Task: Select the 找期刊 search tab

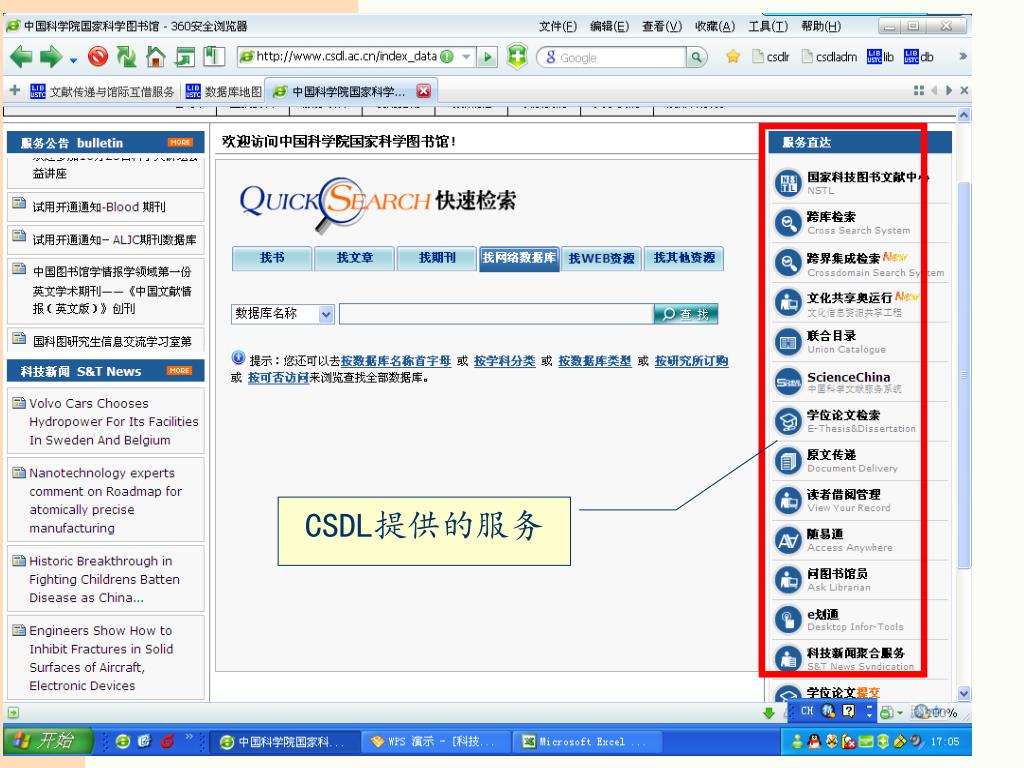Action: tap(437, 258)
